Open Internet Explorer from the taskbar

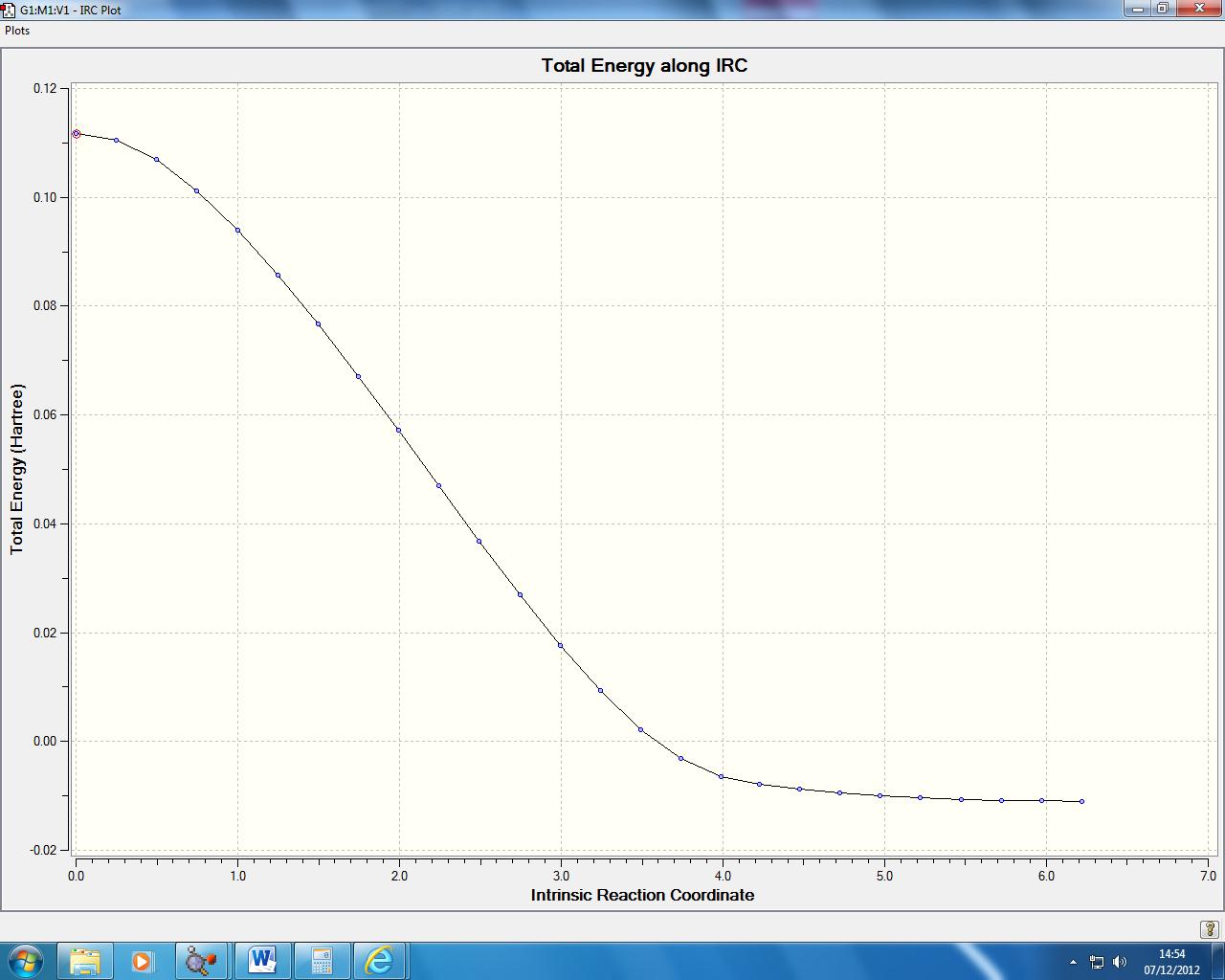(x=380, y=960)
